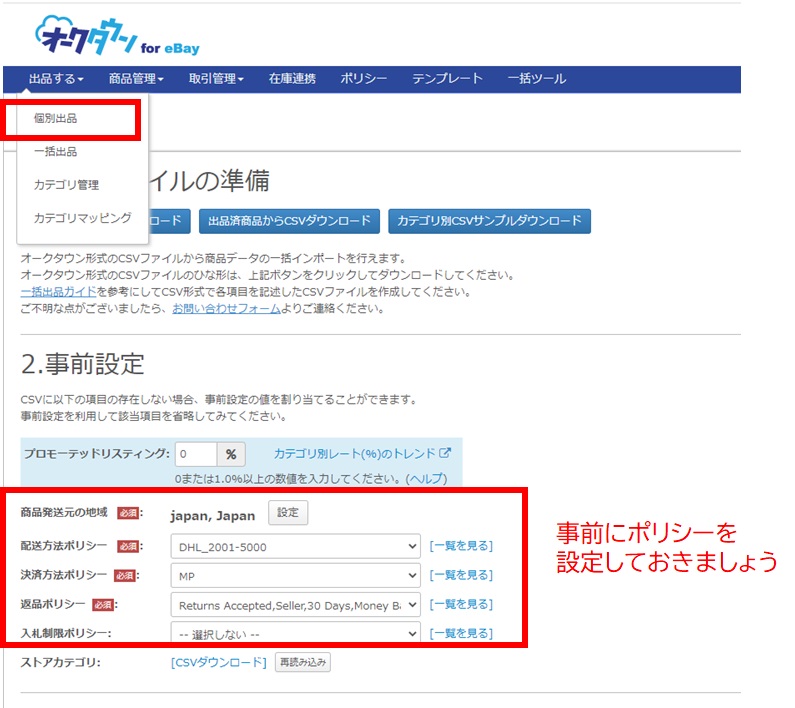Image resolution: width=795 pixels, height=708 pixels.
Task: Open the お問い合わせフォーム link
Action: point(226,308)
